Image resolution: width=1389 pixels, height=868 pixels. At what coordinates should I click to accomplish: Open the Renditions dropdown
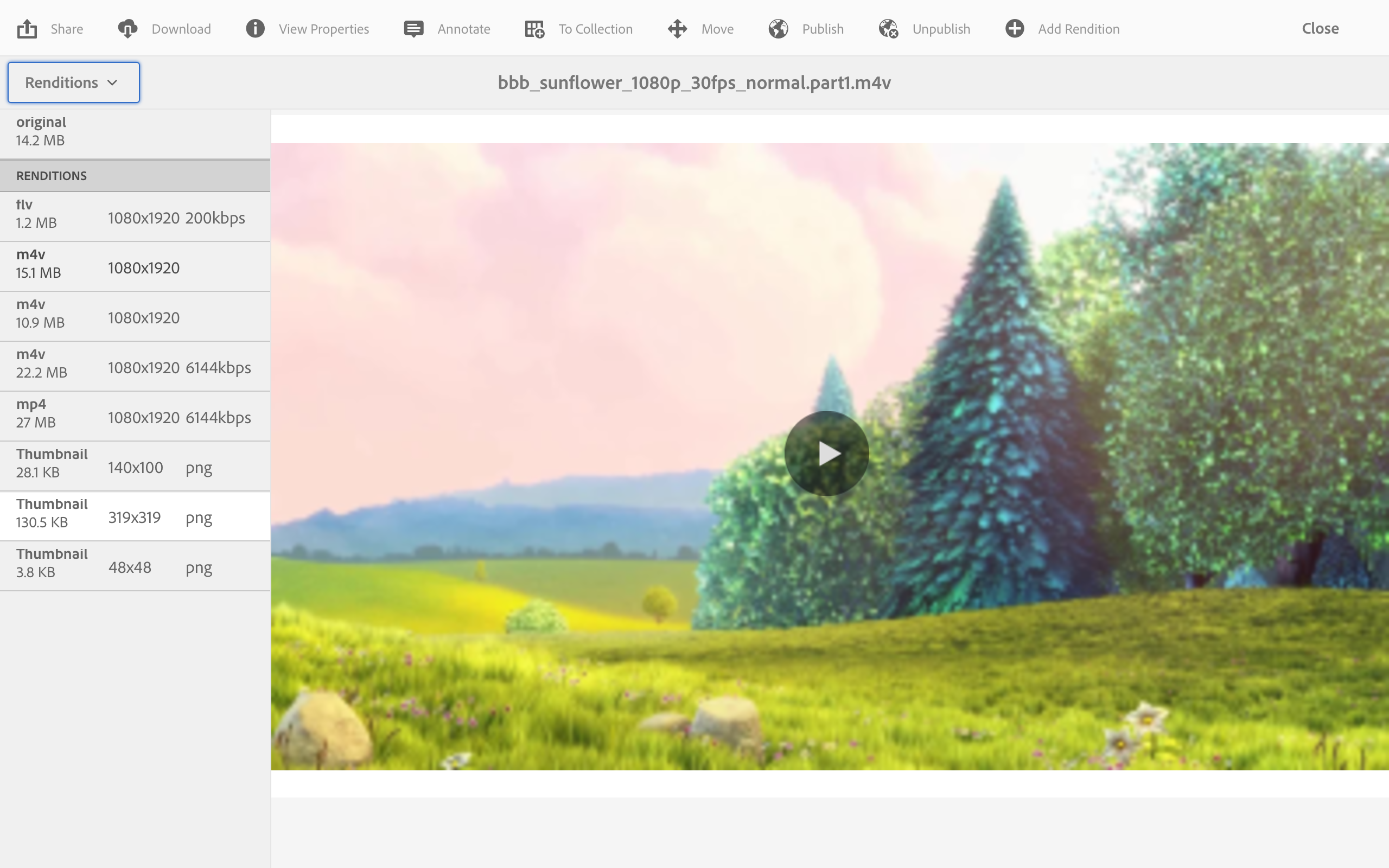(x=73, y=82)
